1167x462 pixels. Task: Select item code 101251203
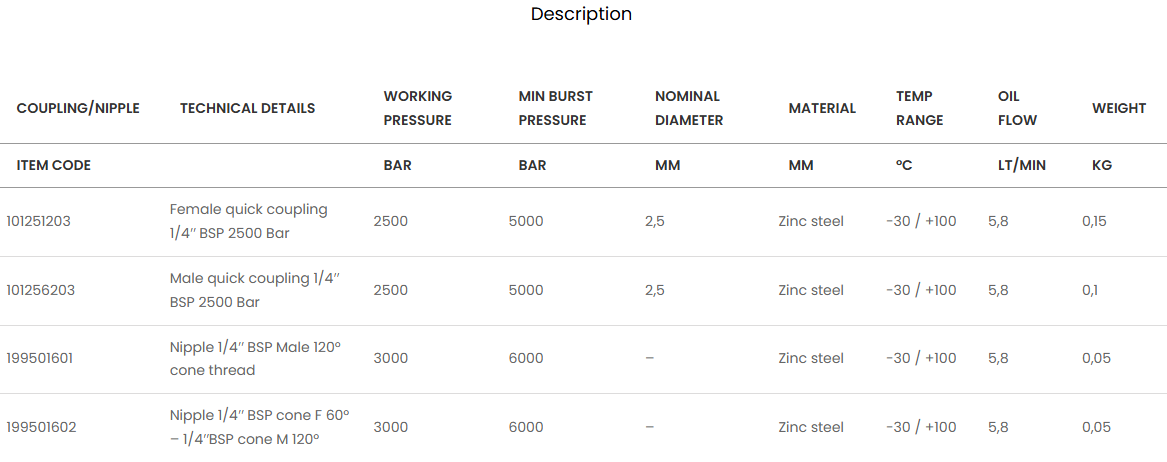pyautogui.click(x=41, y=221)
